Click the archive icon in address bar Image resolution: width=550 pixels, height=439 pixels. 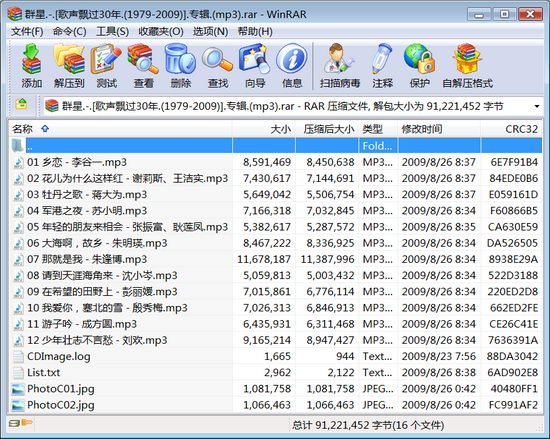(52, 106)
